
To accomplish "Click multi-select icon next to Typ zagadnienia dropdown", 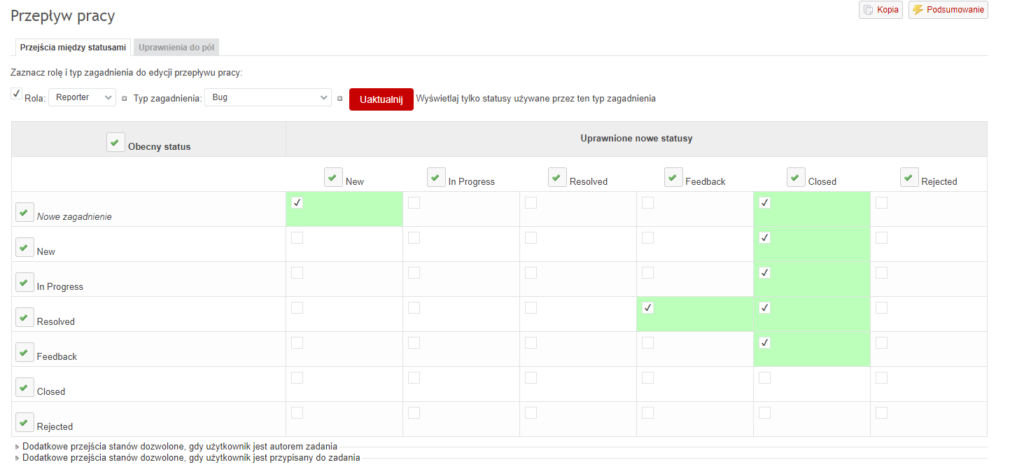I will (x=340, y=99).
